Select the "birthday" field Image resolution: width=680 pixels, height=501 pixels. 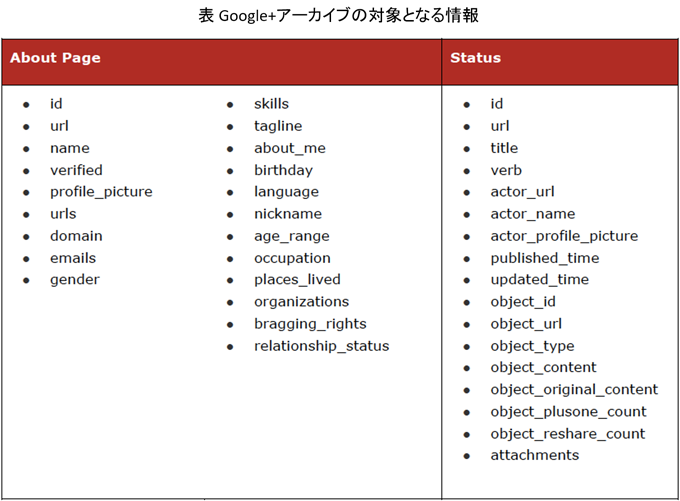click(283, 170)
